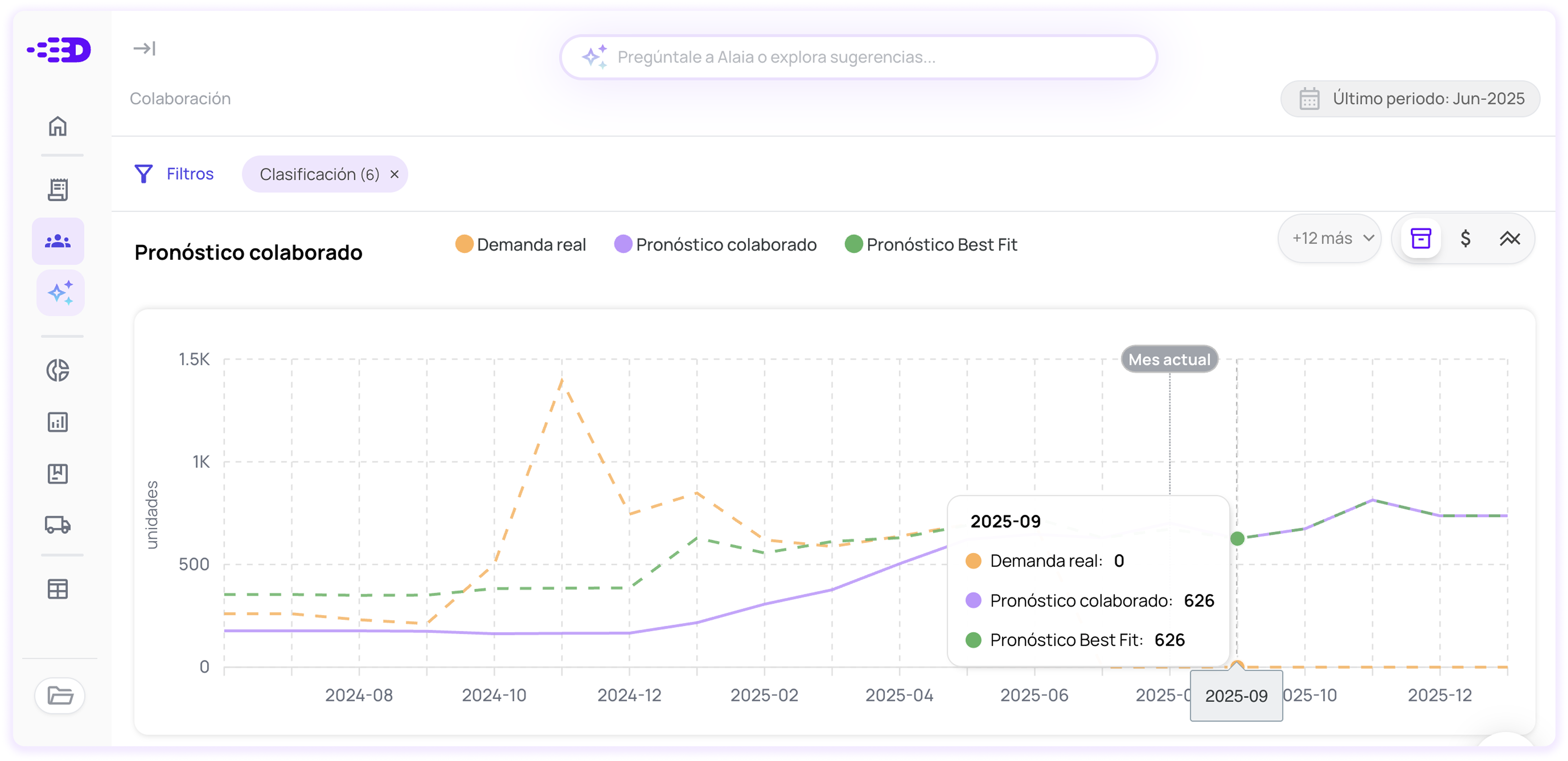Open the inventory box sidebar icon
This screenshot has height=761, width=1568.
[x=58, y=474]
